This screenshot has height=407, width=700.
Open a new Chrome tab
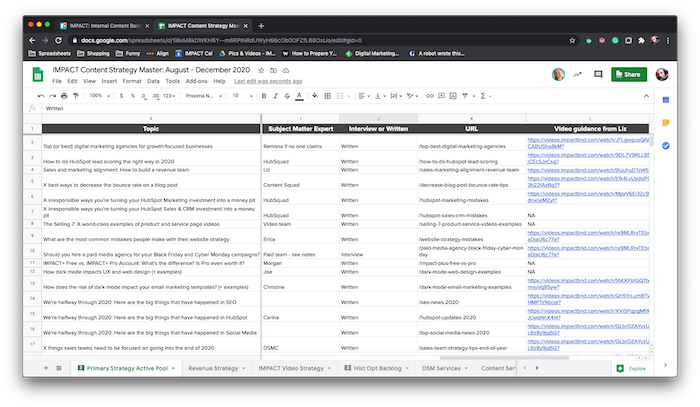[261, 26]
